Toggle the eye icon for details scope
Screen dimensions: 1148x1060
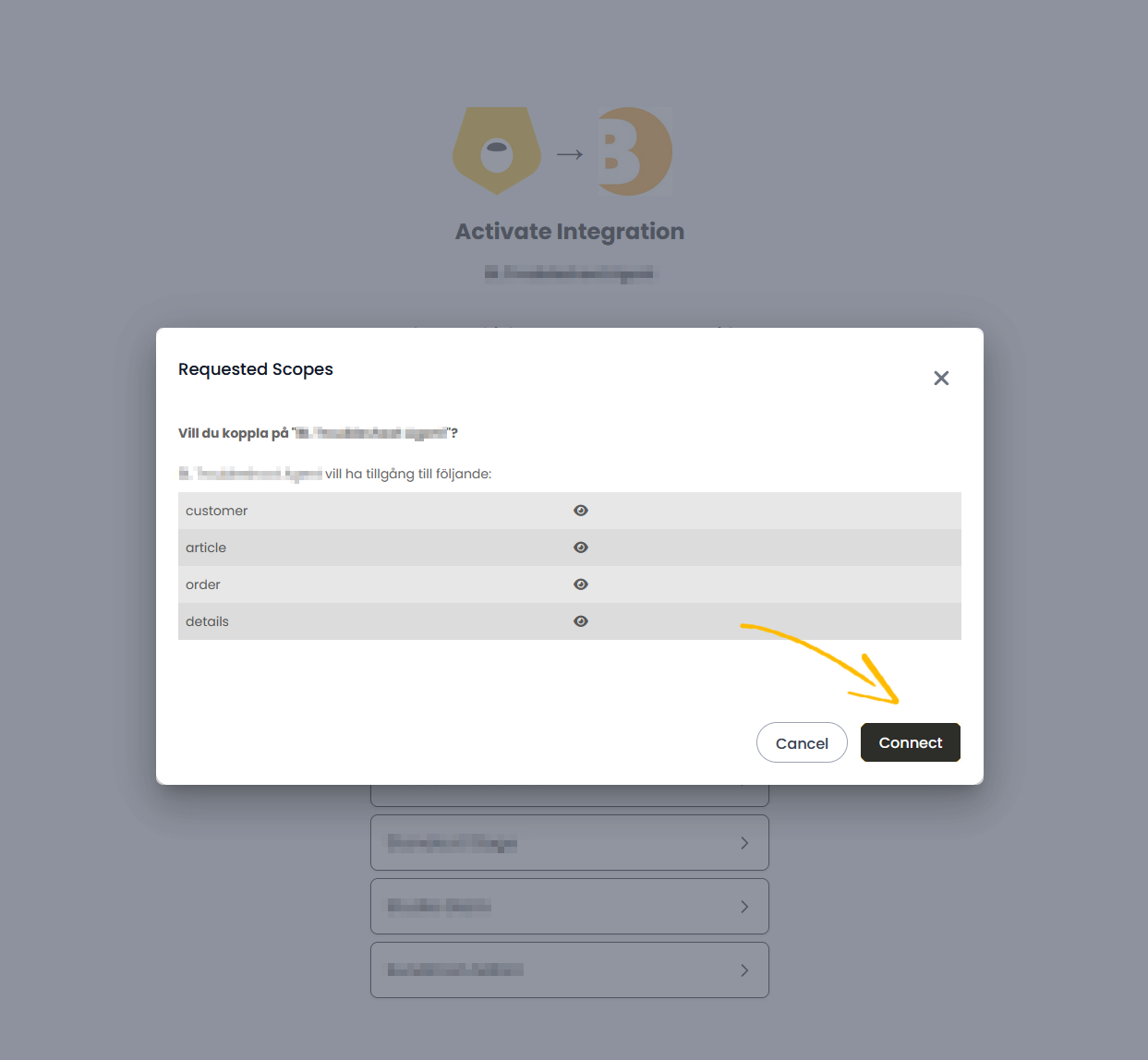tap(581, 621)
